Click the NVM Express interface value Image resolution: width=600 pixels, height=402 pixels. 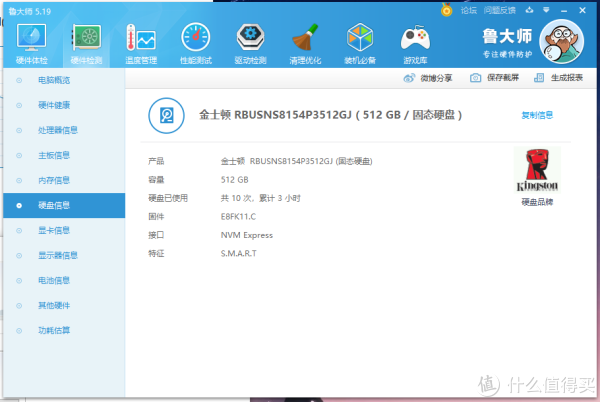247,235
